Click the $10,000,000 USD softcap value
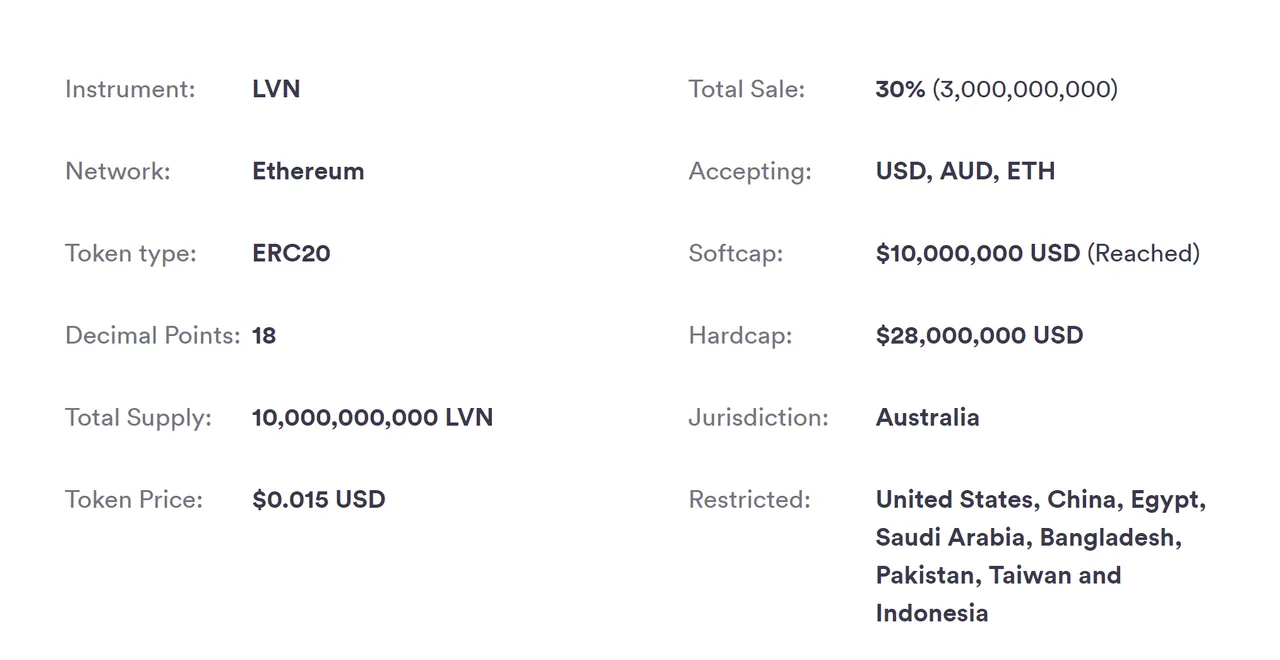 [978, 253]
